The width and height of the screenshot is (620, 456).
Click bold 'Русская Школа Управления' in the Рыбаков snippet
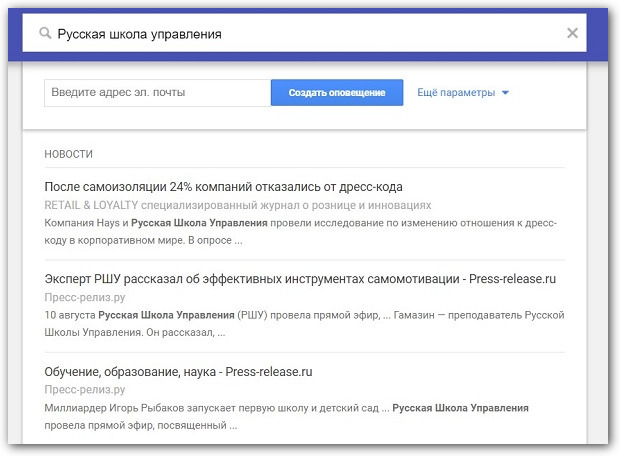(460, 408)
